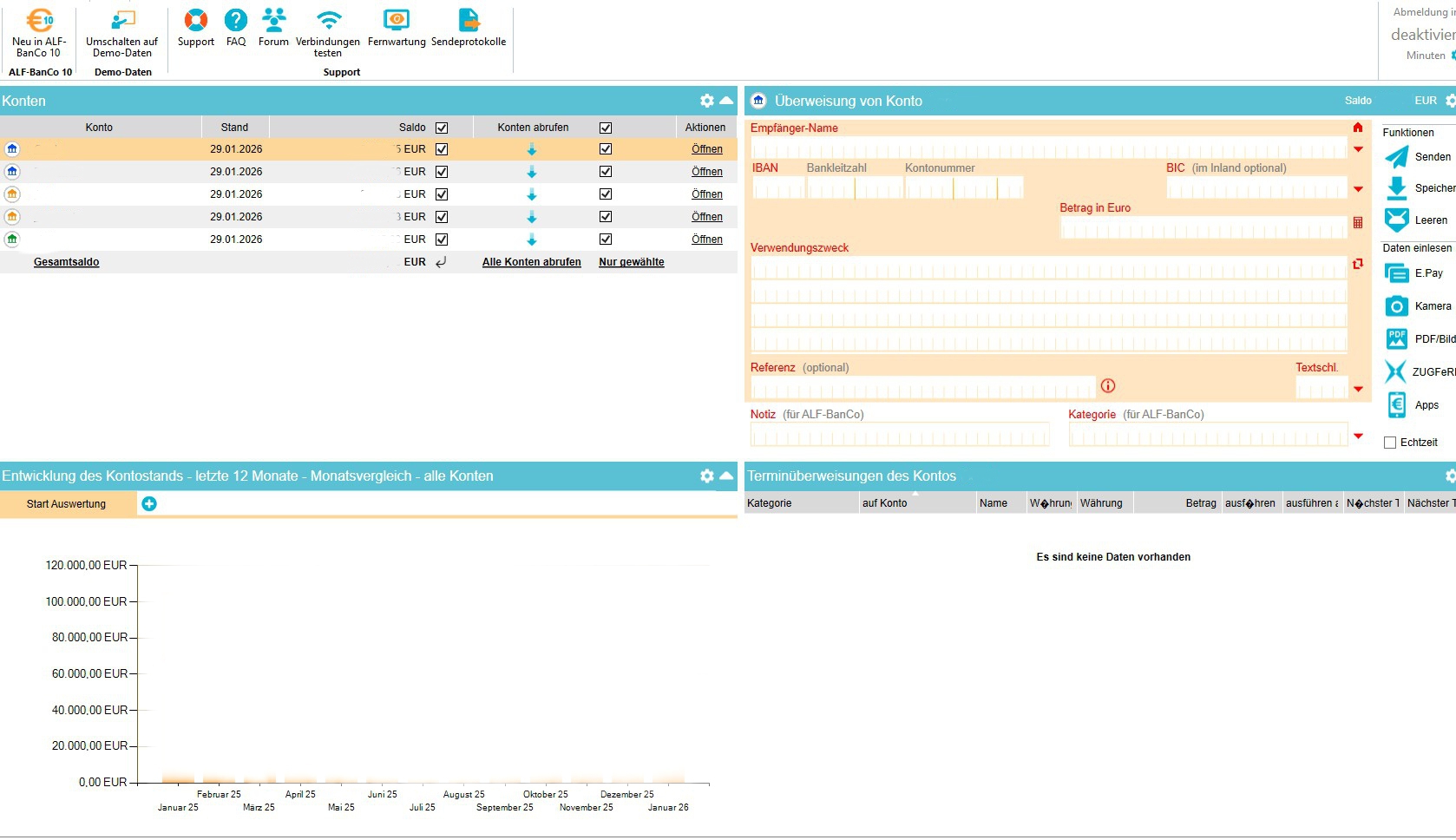The image size is (1456, 840).
Task: Open Sendeprotokolle from the toolbar
Action: (x=469, y=20)
